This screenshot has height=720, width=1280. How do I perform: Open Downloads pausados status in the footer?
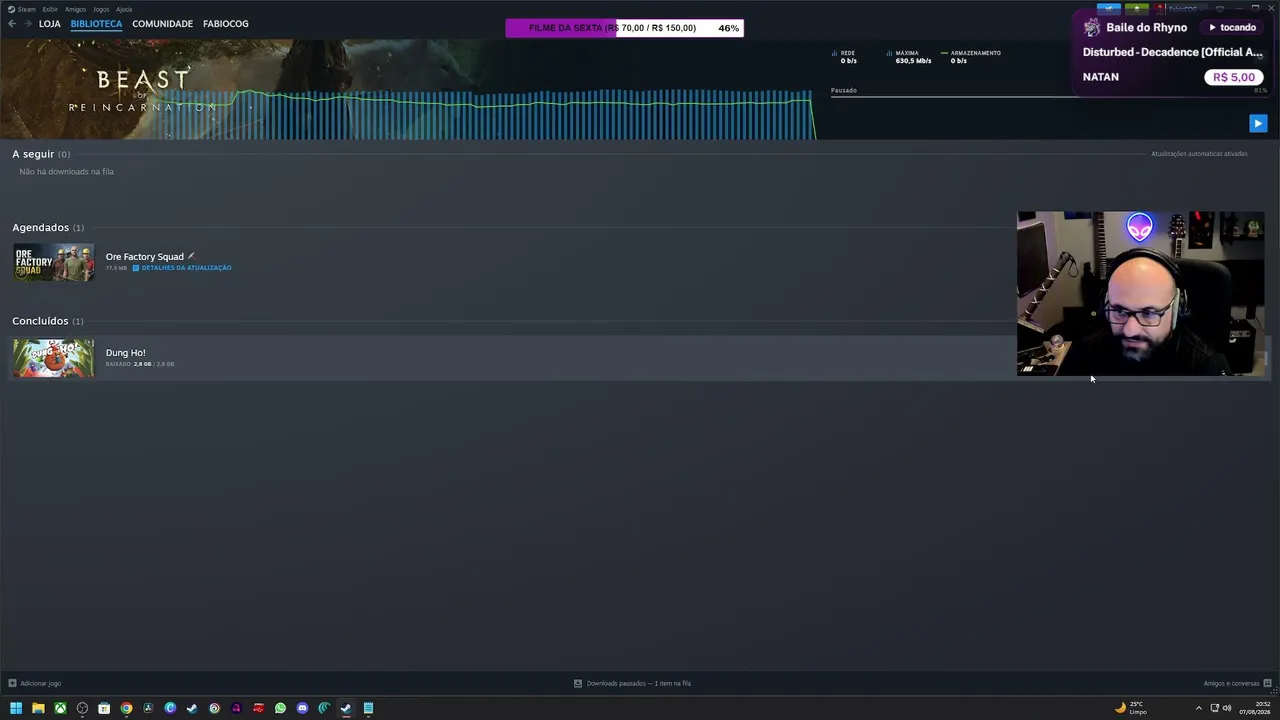coord(632,684)
